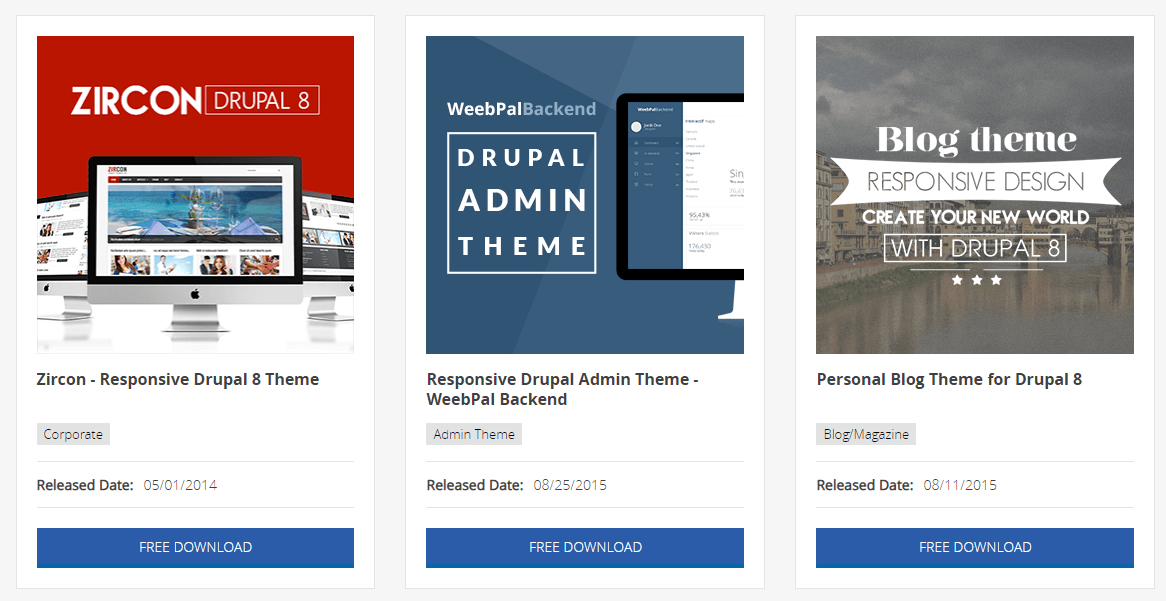1166x601 pixels.
Task: Click the 08/11/2015 release date
Action: (x=960, y=485)
